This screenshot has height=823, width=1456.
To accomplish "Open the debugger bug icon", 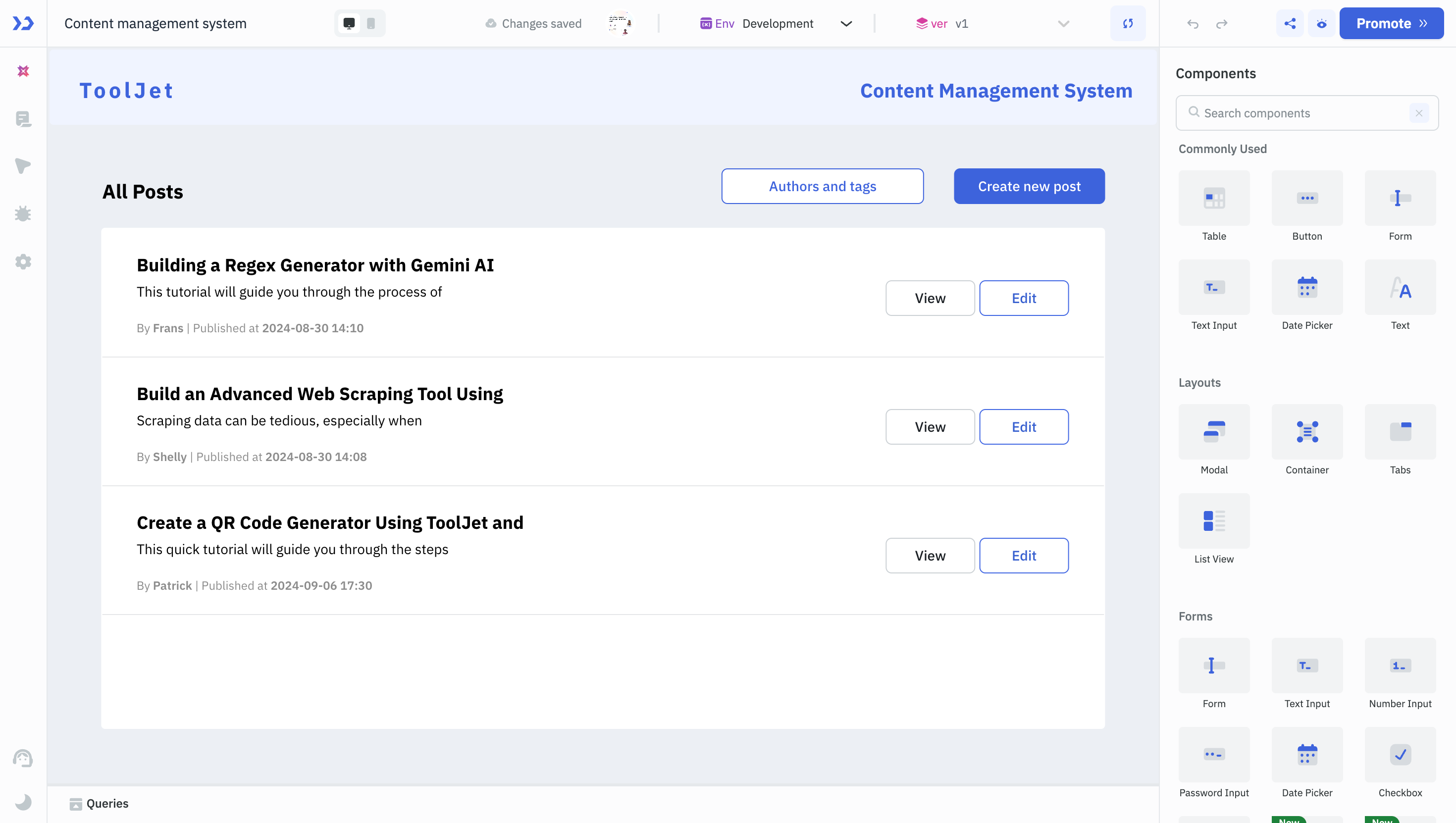I will [23, 214].
